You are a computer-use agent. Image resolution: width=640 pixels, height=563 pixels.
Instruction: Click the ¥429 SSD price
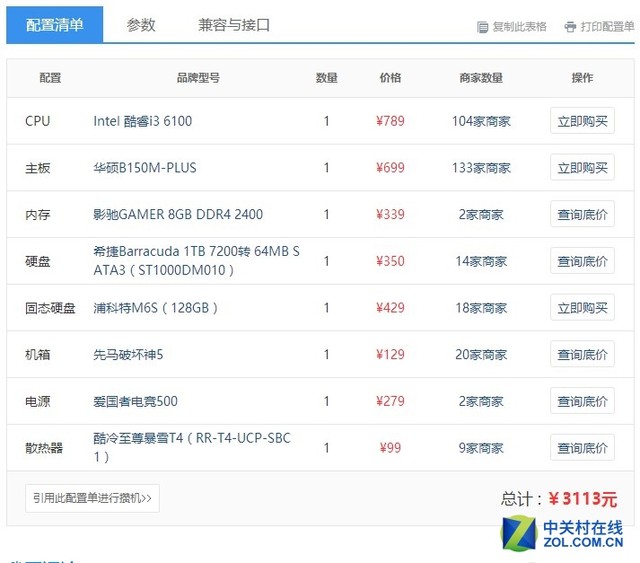coord(390,307)
